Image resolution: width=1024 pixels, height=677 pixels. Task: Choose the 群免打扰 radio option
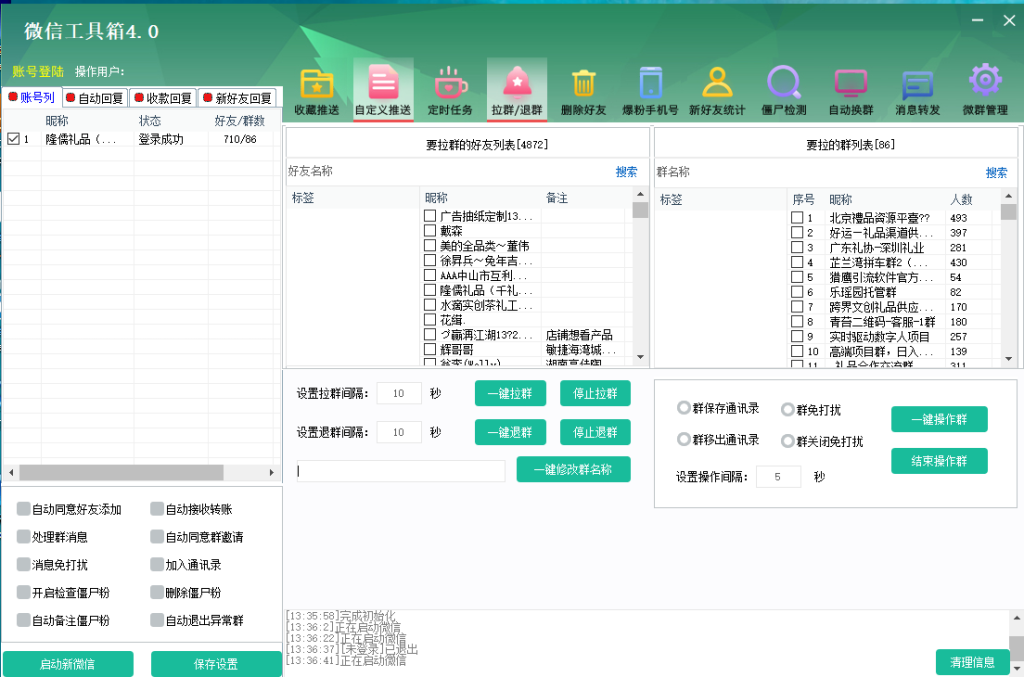[788, 409]
